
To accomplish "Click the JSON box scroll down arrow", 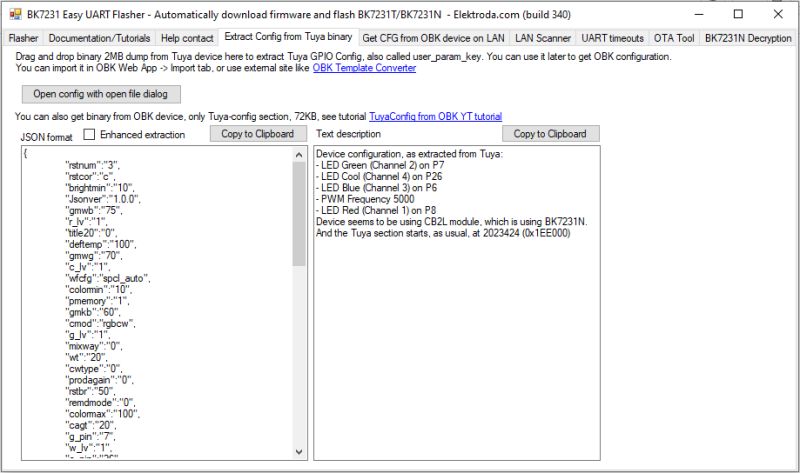I will 299,452.
